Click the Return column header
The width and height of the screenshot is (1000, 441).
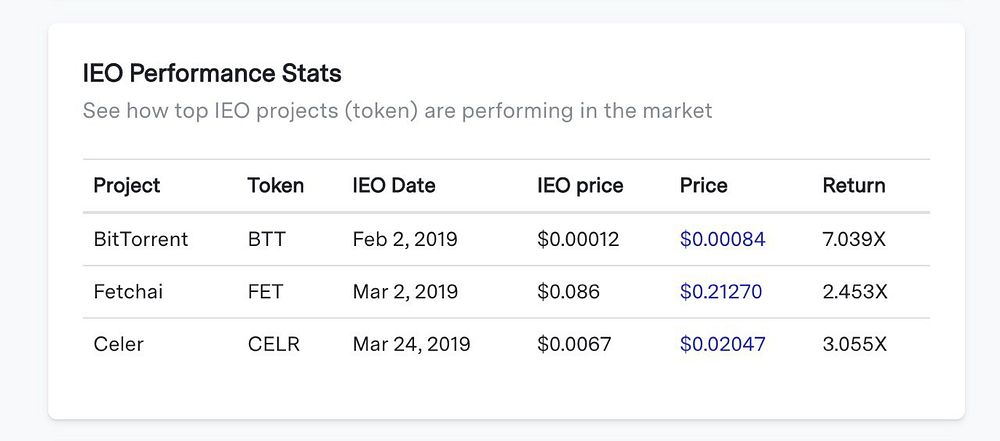pyautogui.click(x=854, y=186)
